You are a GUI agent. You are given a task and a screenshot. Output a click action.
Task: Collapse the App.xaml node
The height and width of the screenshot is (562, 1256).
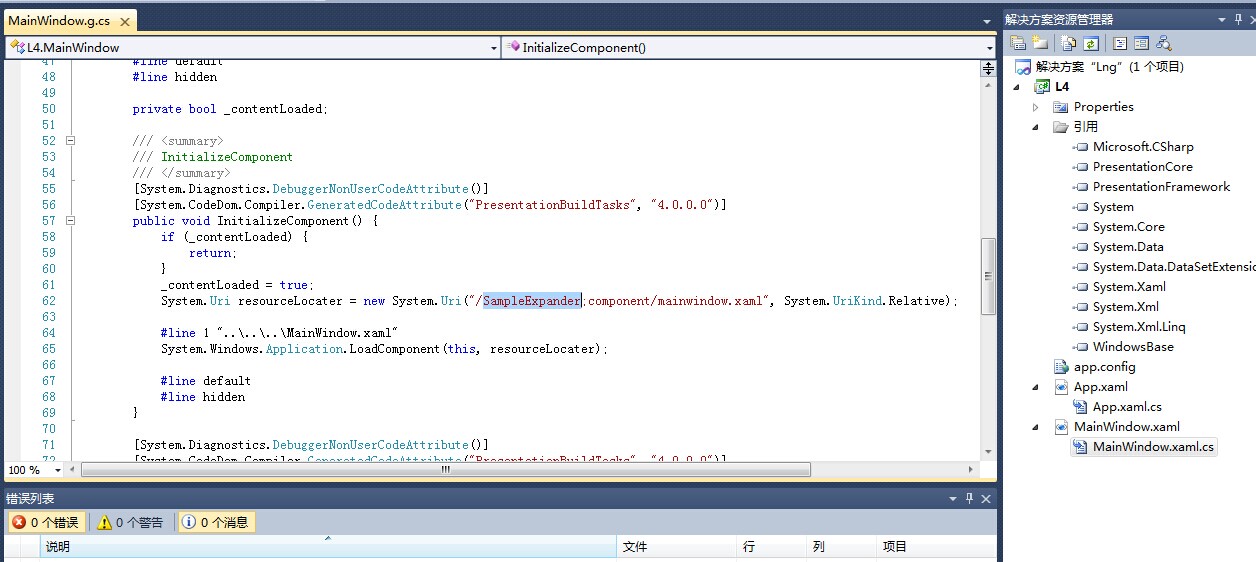click(1036, 387)
